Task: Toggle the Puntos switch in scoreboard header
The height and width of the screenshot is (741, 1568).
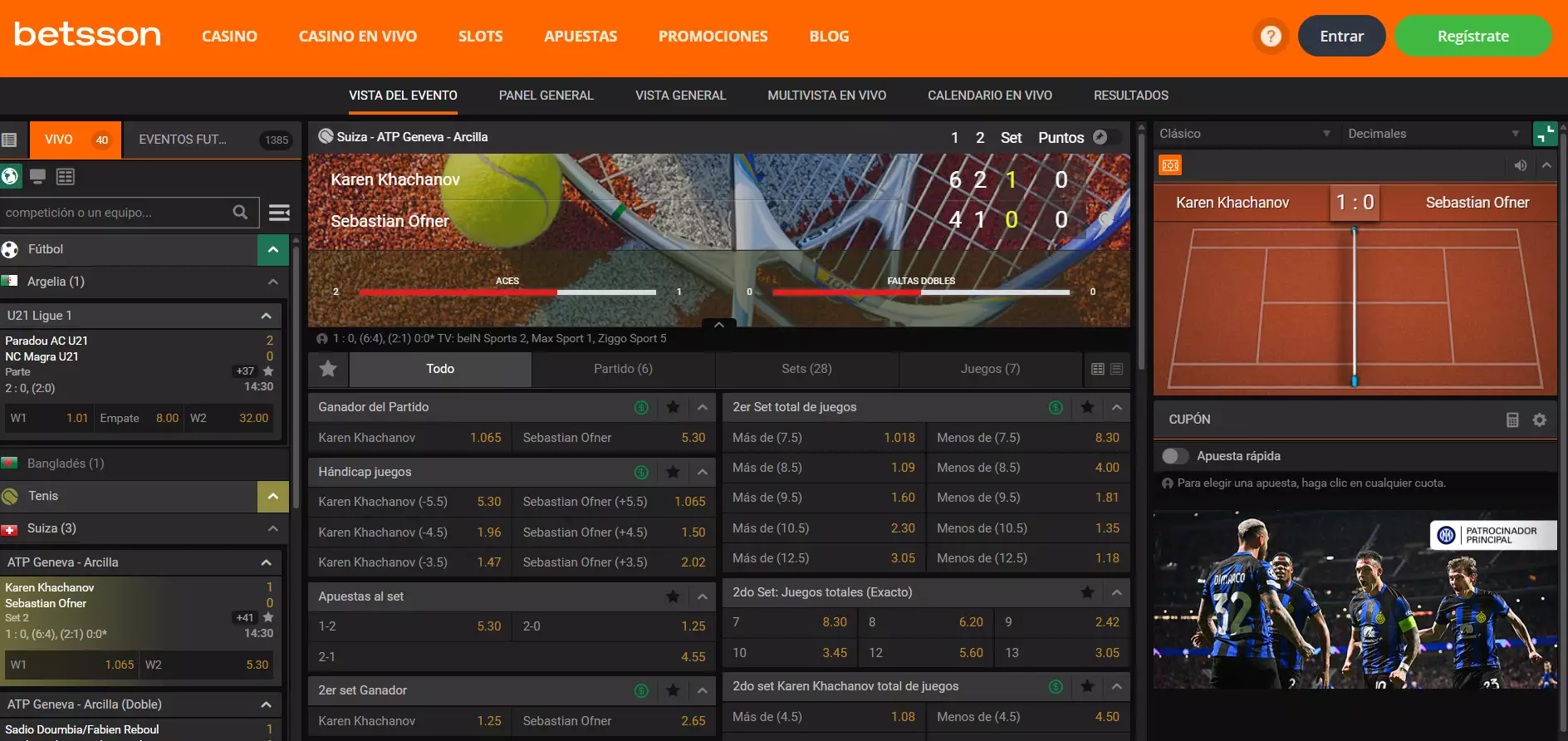Action: click(x=1107, y=137)
